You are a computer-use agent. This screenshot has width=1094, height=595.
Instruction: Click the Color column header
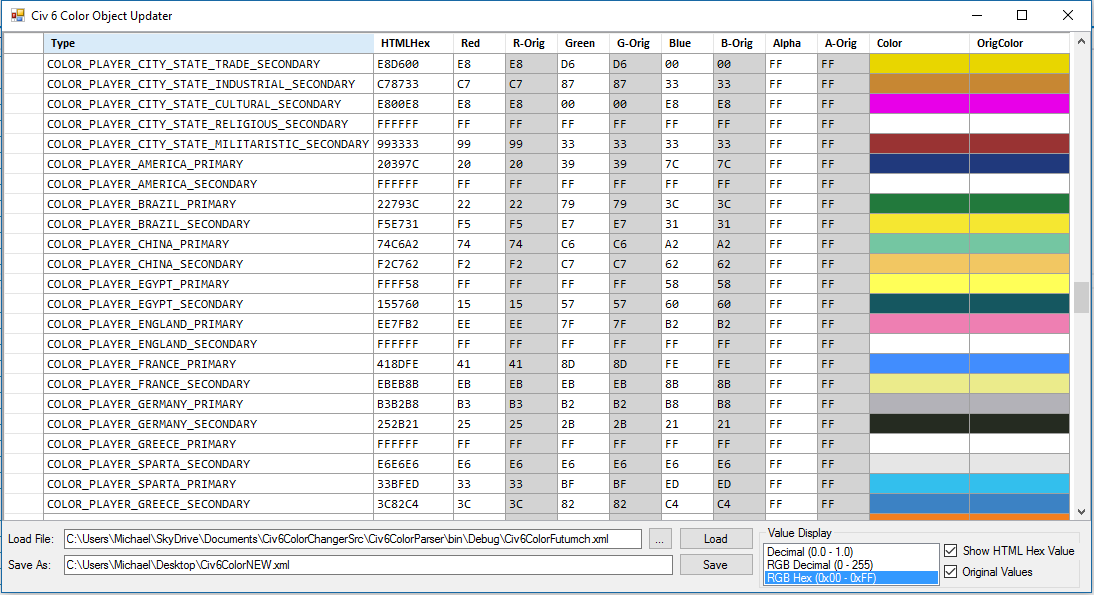pyautogui.click(x=919, y=43)
